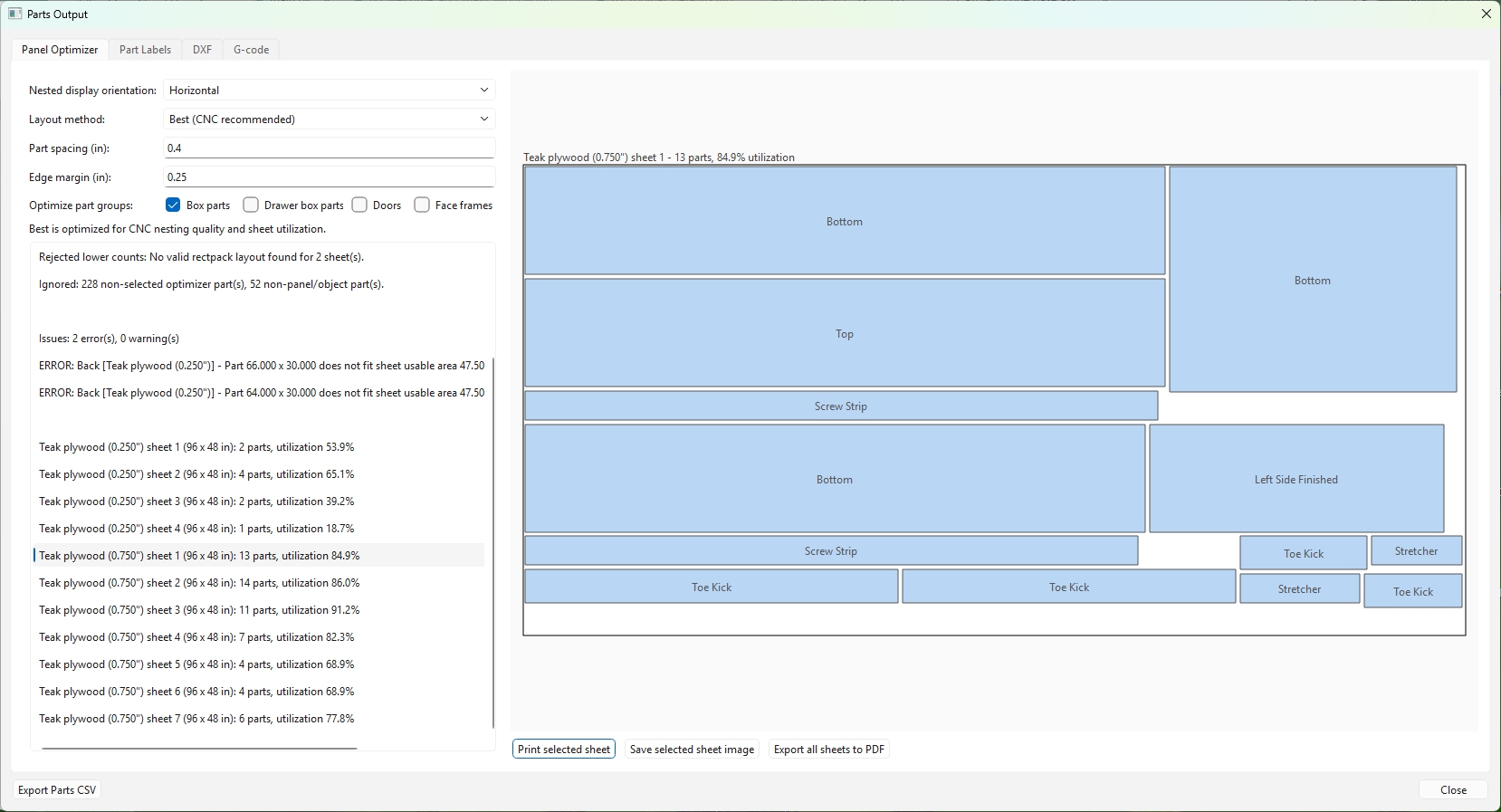Screen dimensions: 1501x812
Task: Show Teak plywood (0.750") sheet 3 layout
Action: pos(259,610)
